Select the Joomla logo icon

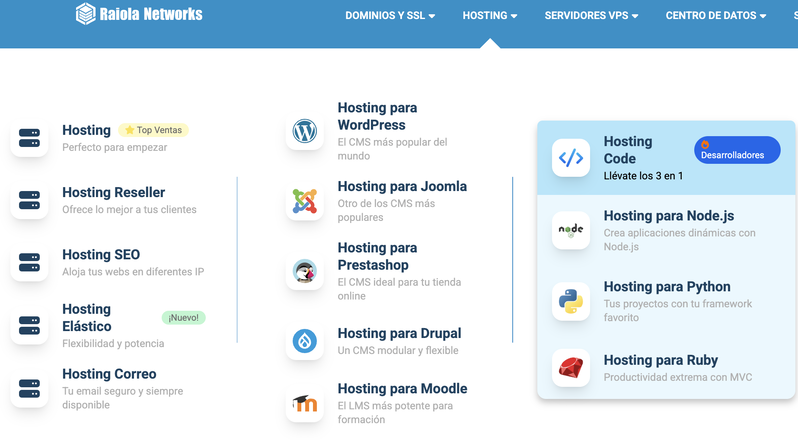(x=305, y=201)
